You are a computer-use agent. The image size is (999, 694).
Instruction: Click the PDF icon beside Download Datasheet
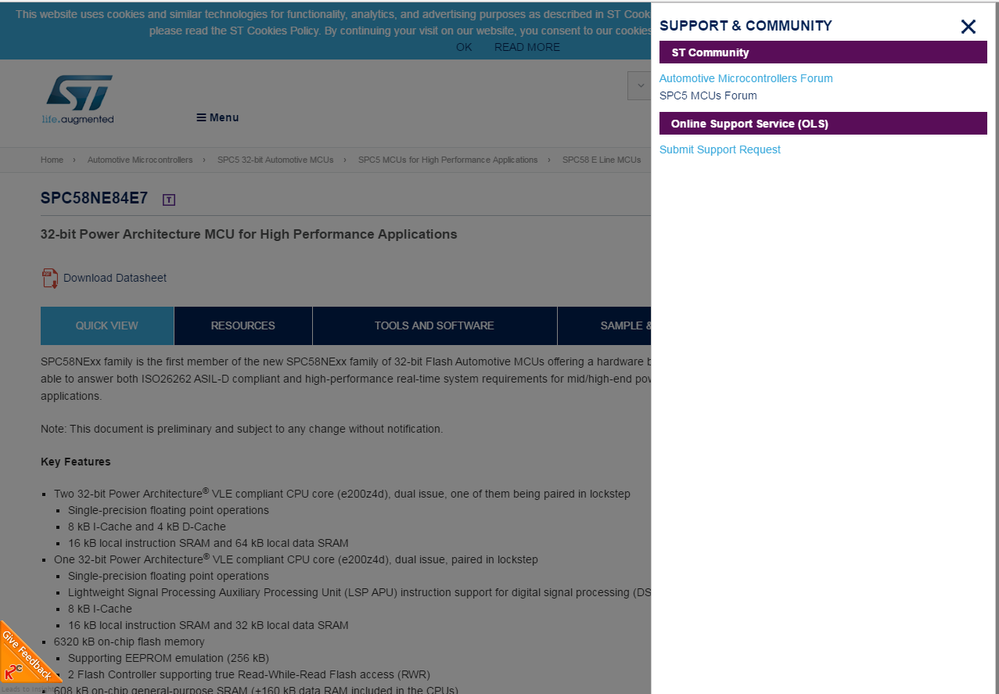50,277
